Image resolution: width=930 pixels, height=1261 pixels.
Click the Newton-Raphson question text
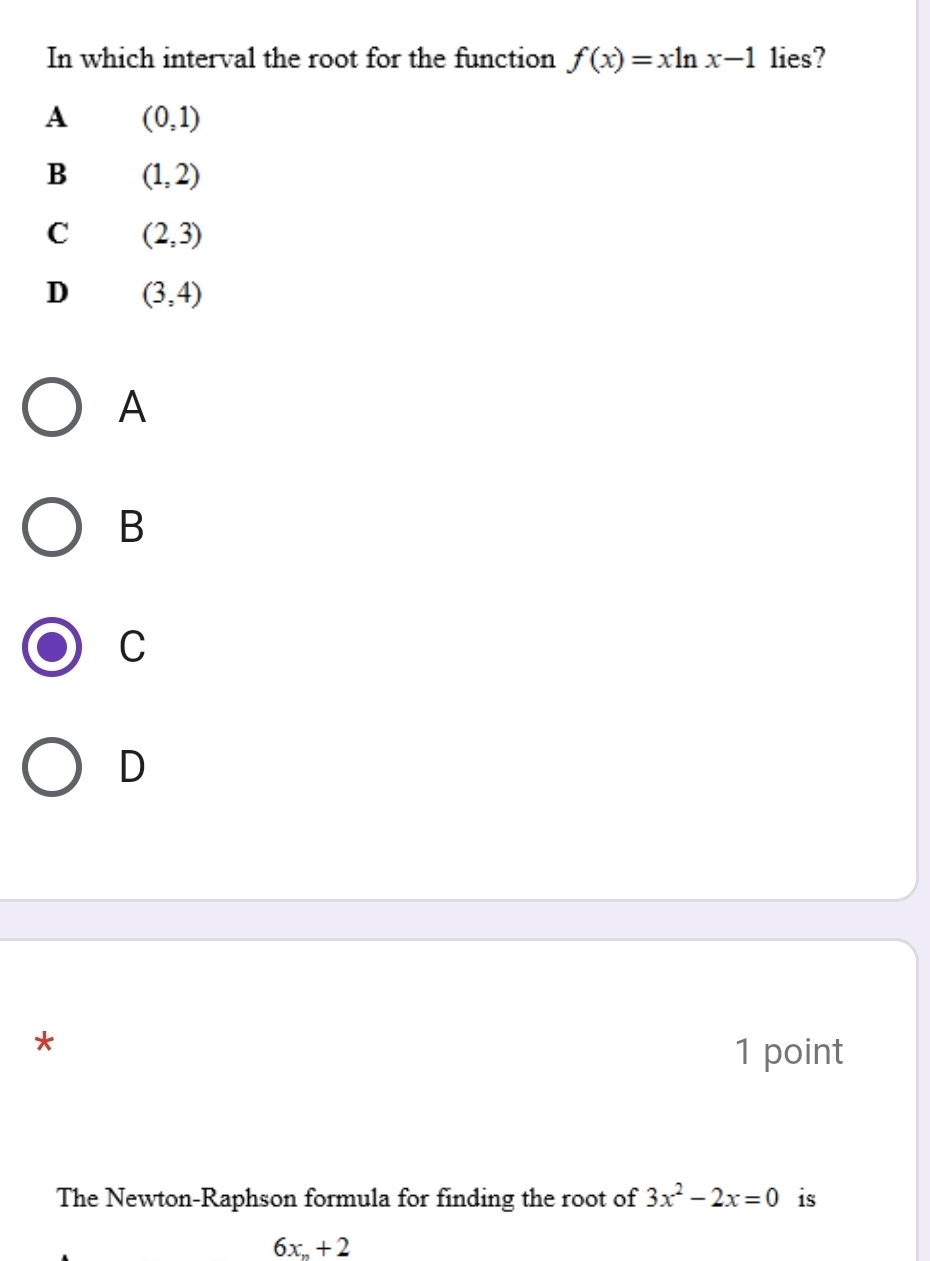coord(436,1197)
